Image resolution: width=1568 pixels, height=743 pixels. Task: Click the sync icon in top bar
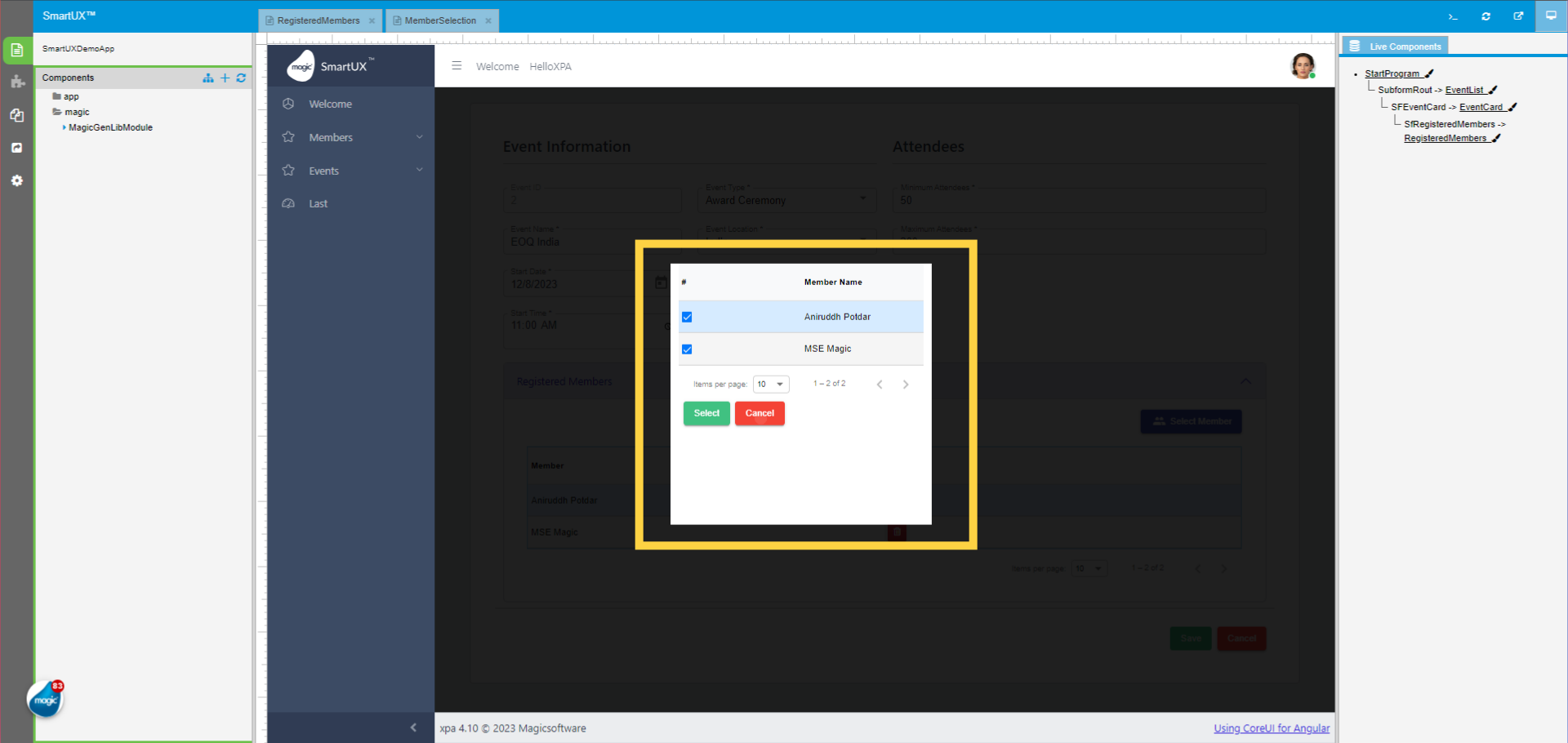point(1486,16)
